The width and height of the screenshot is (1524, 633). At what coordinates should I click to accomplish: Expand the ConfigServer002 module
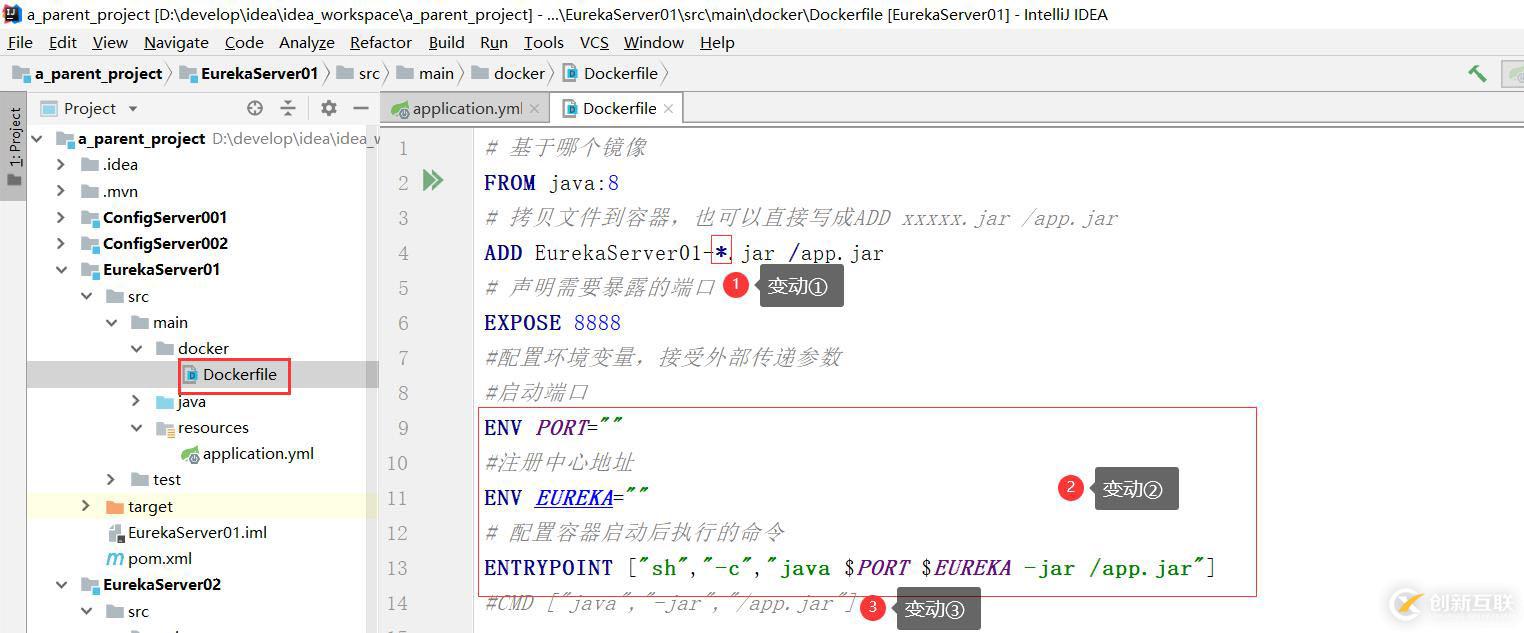[x=62, y=243]
